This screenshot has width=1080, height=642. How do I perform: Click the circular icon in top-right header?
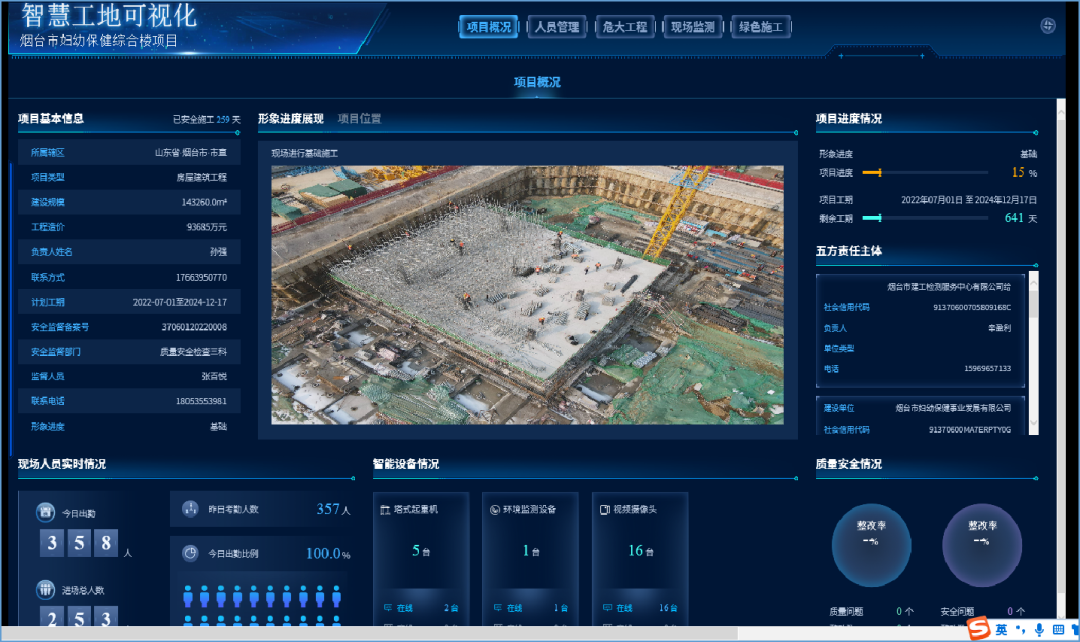point(1048,27)
